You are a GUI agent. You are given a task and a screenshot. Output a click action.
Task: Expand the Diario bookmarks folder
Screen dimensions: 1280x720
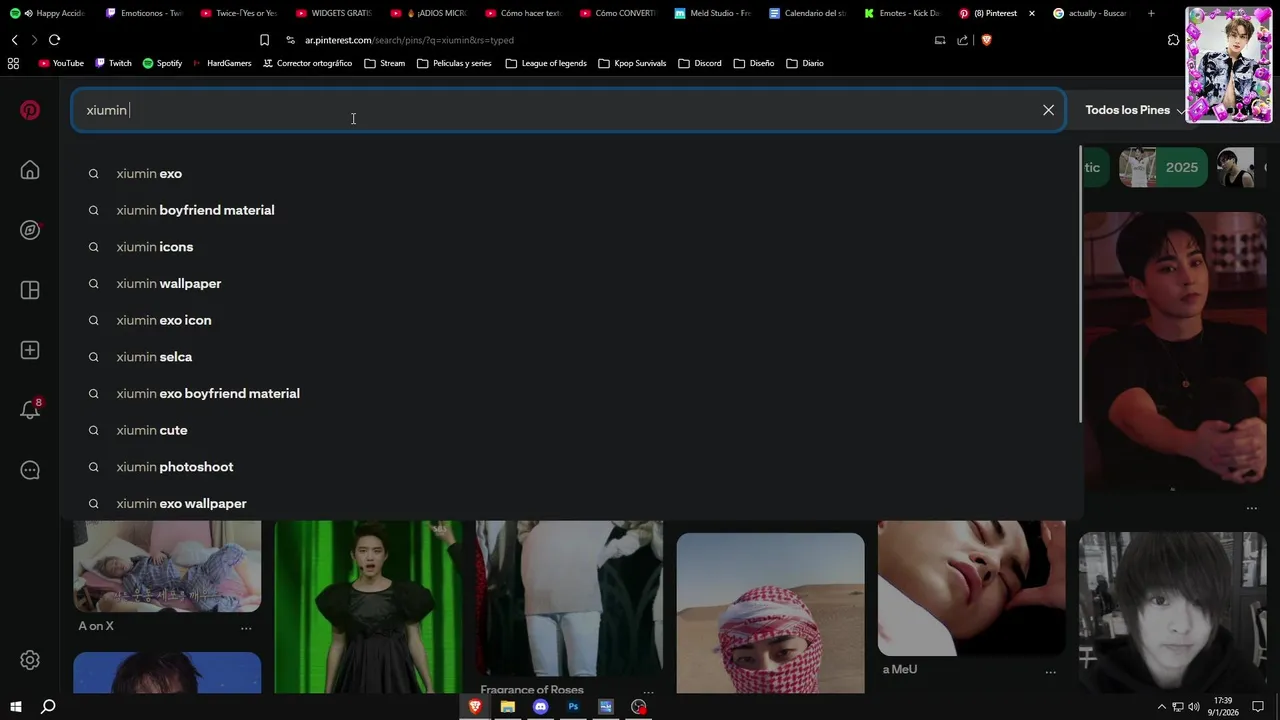point(805,63)
